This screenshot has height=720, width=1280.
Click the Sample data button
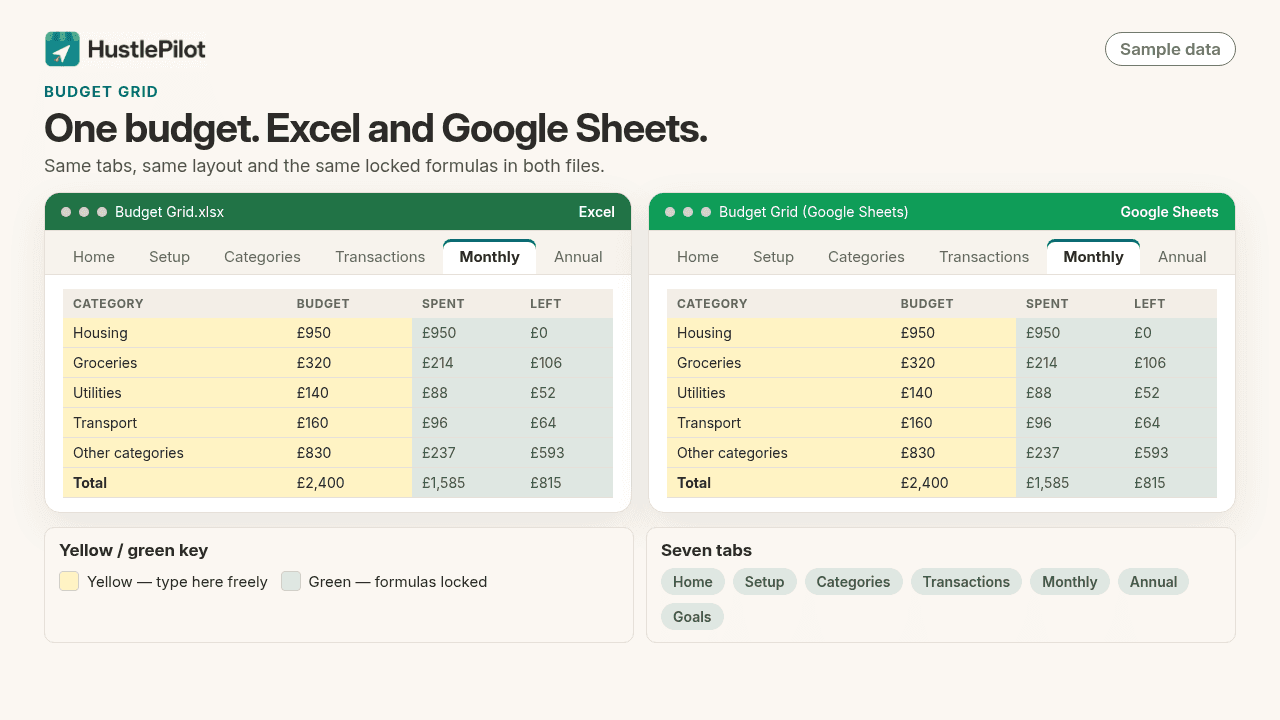[1170, 49]
